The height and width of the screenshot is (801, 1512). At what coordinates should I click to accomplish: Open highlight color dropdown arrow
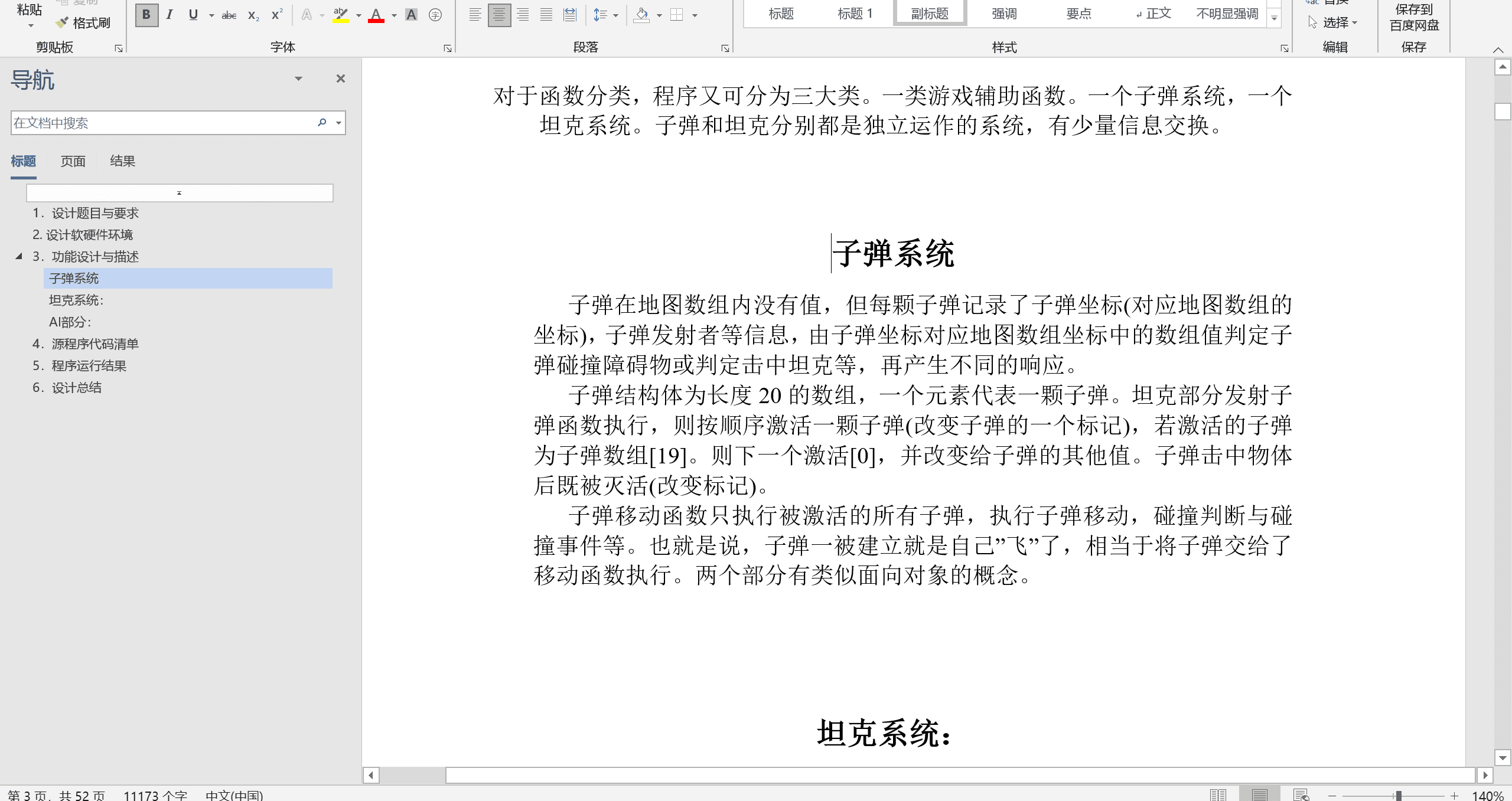pos(359,15)
